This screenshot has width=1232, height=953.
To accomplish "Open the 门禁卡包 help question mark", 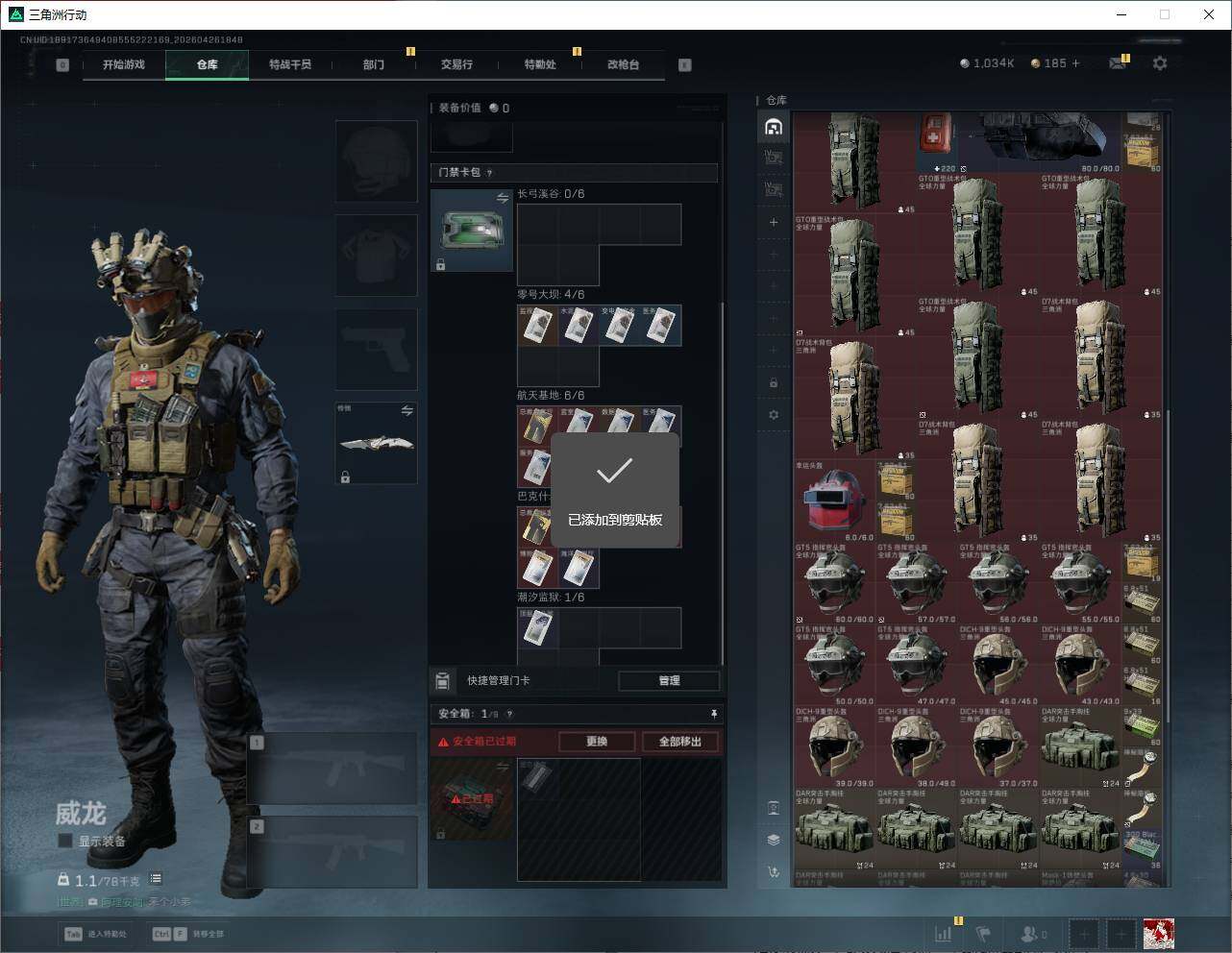I will pyautogui.click(x=489, y=173).
